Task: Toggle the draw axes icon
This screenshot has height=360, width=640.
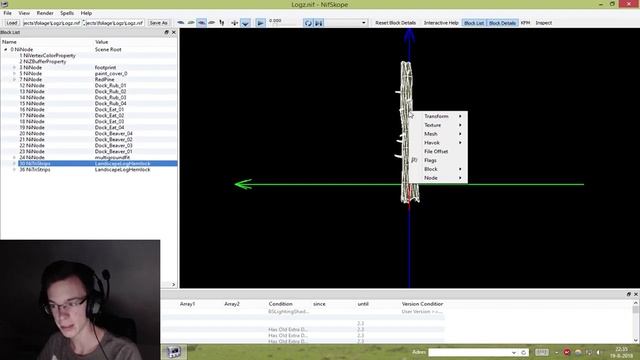Action: (235, 23)
